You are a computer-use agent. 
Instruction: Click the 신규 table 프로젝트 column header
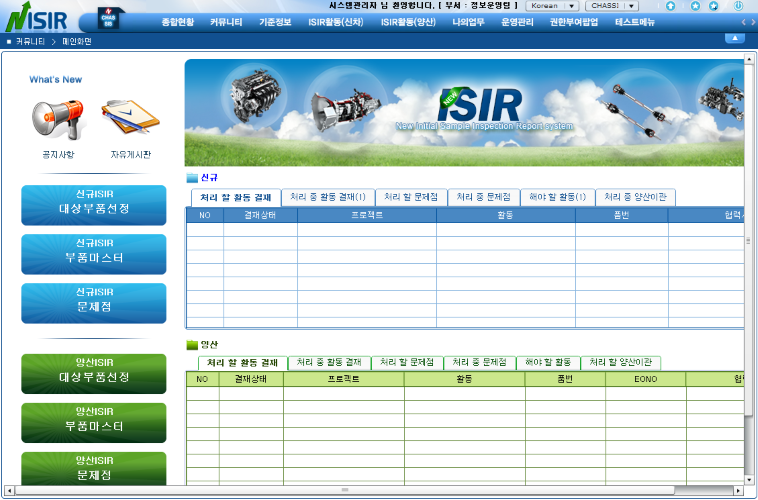click(367, 215)
